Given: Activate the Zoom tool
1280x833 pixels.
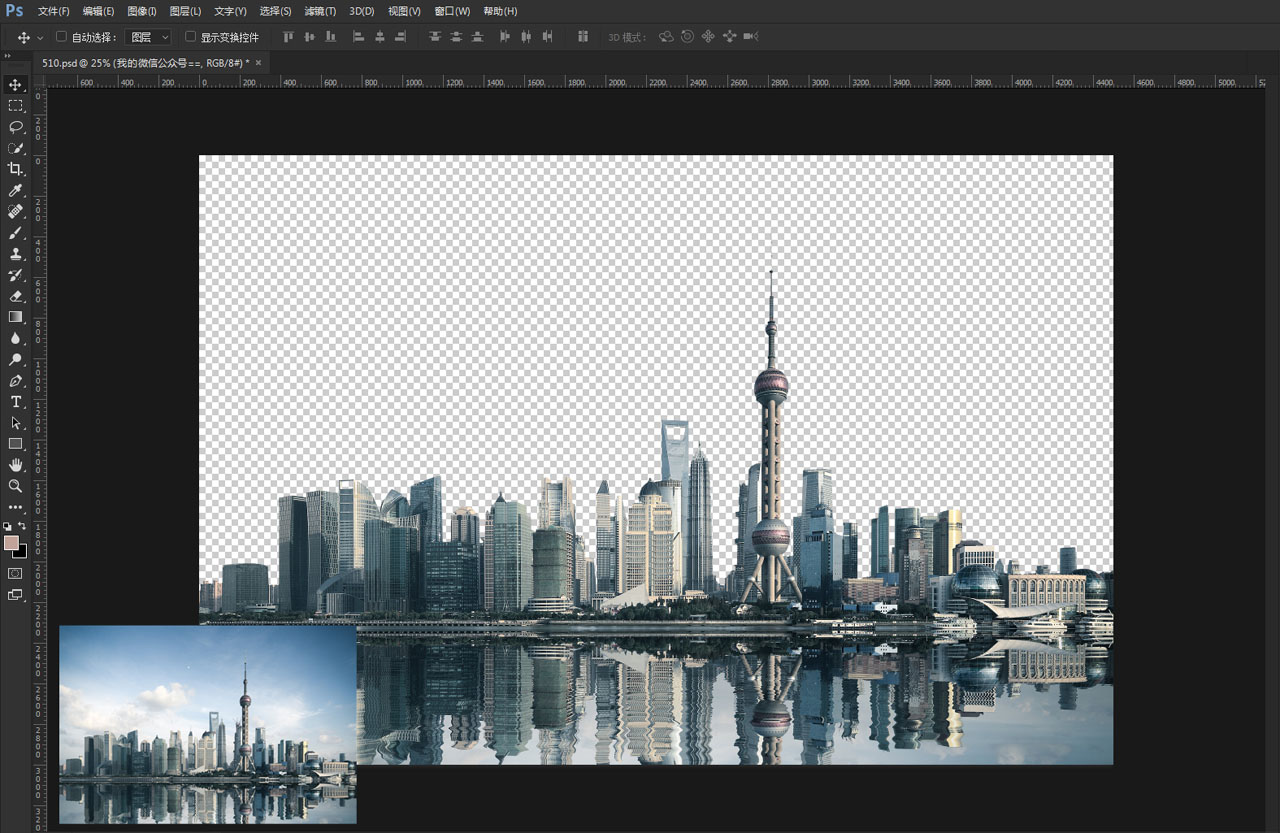Looking at the screenshot, I should (15, 485).
